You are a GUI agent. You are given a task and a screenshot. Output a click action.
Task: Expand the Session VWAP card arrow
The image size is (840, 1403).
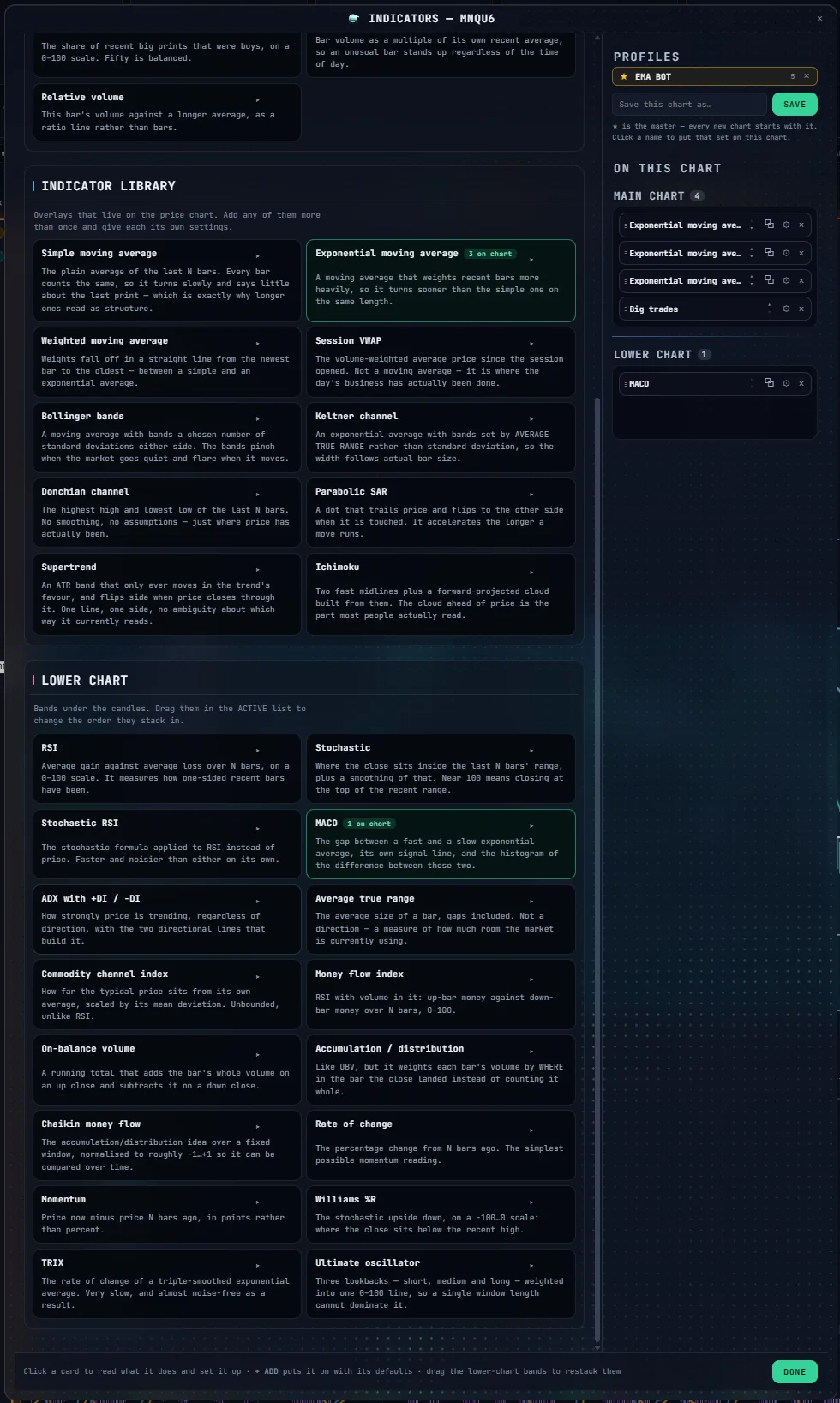click(x=531, y=343)
